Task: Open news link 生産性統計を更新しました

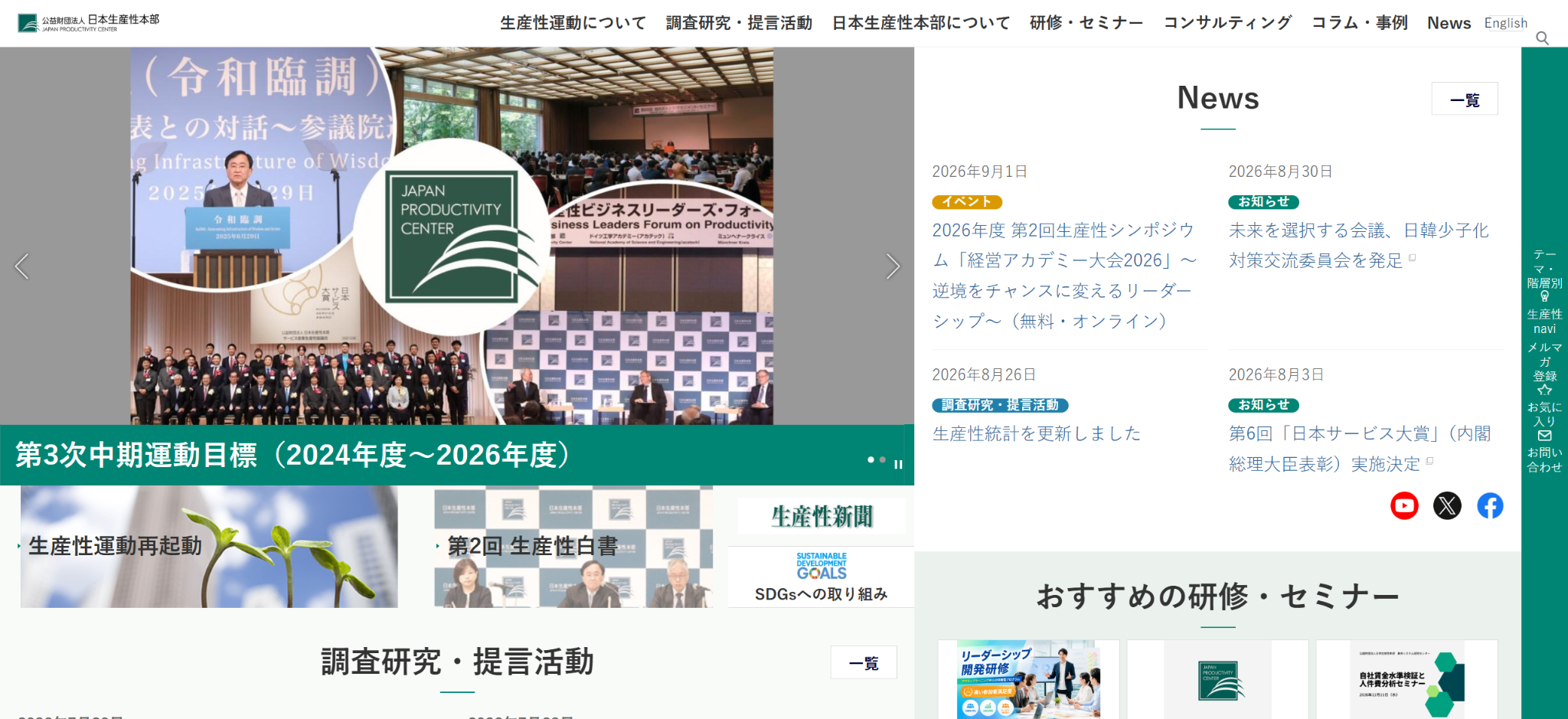Action: (1037, 434)
